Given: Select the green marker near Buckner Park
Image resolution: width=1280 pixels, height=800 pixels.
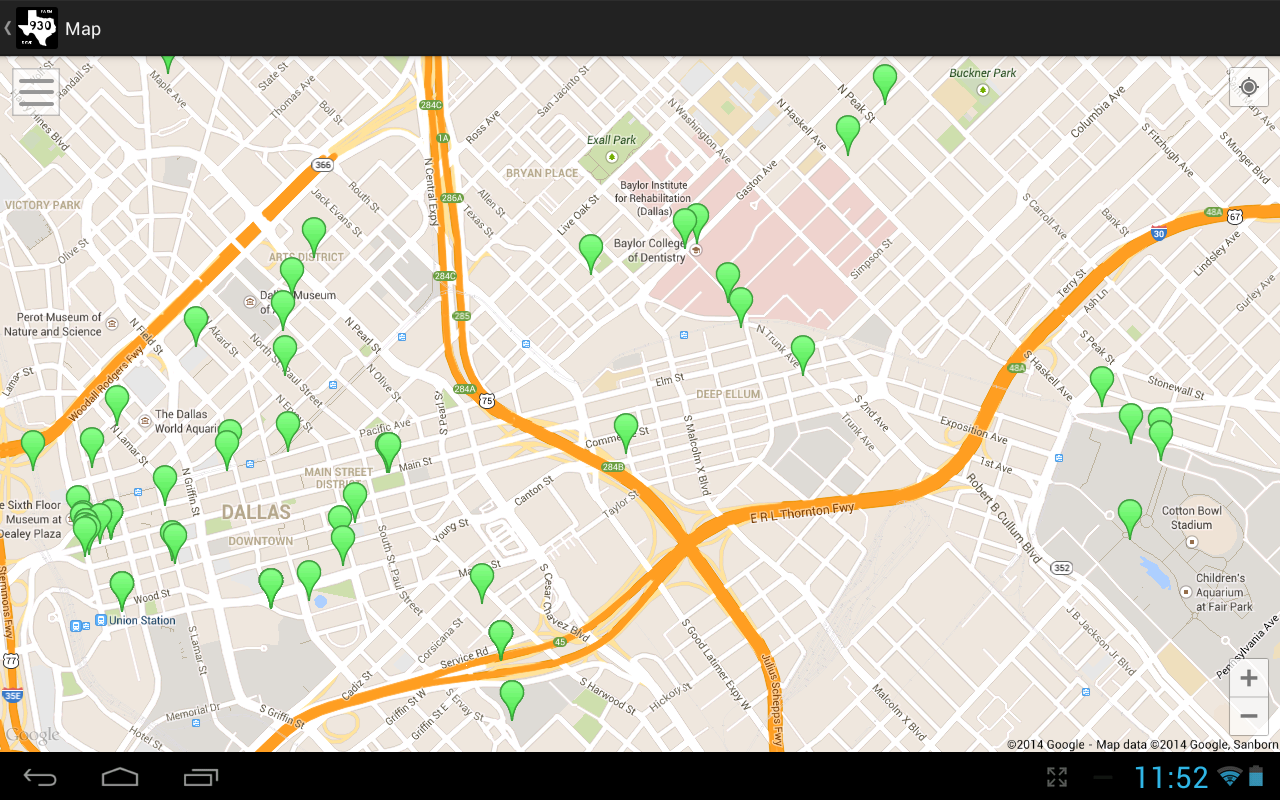Looking at the screenshot, I should (x=885, y=83).
